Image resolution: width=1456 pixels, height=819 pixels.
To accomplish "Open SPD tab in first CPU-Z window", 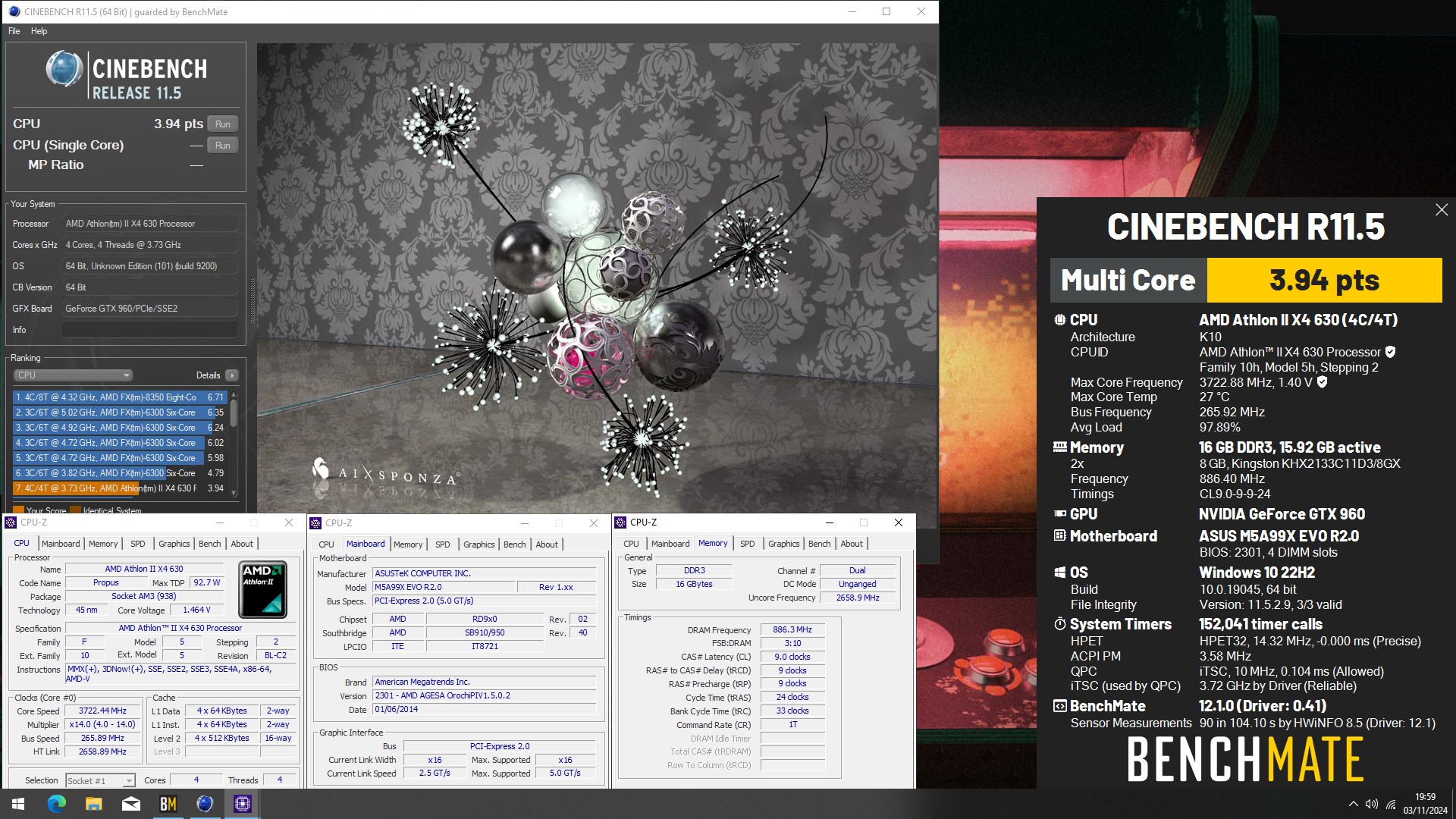I will [x=138, y=544].
